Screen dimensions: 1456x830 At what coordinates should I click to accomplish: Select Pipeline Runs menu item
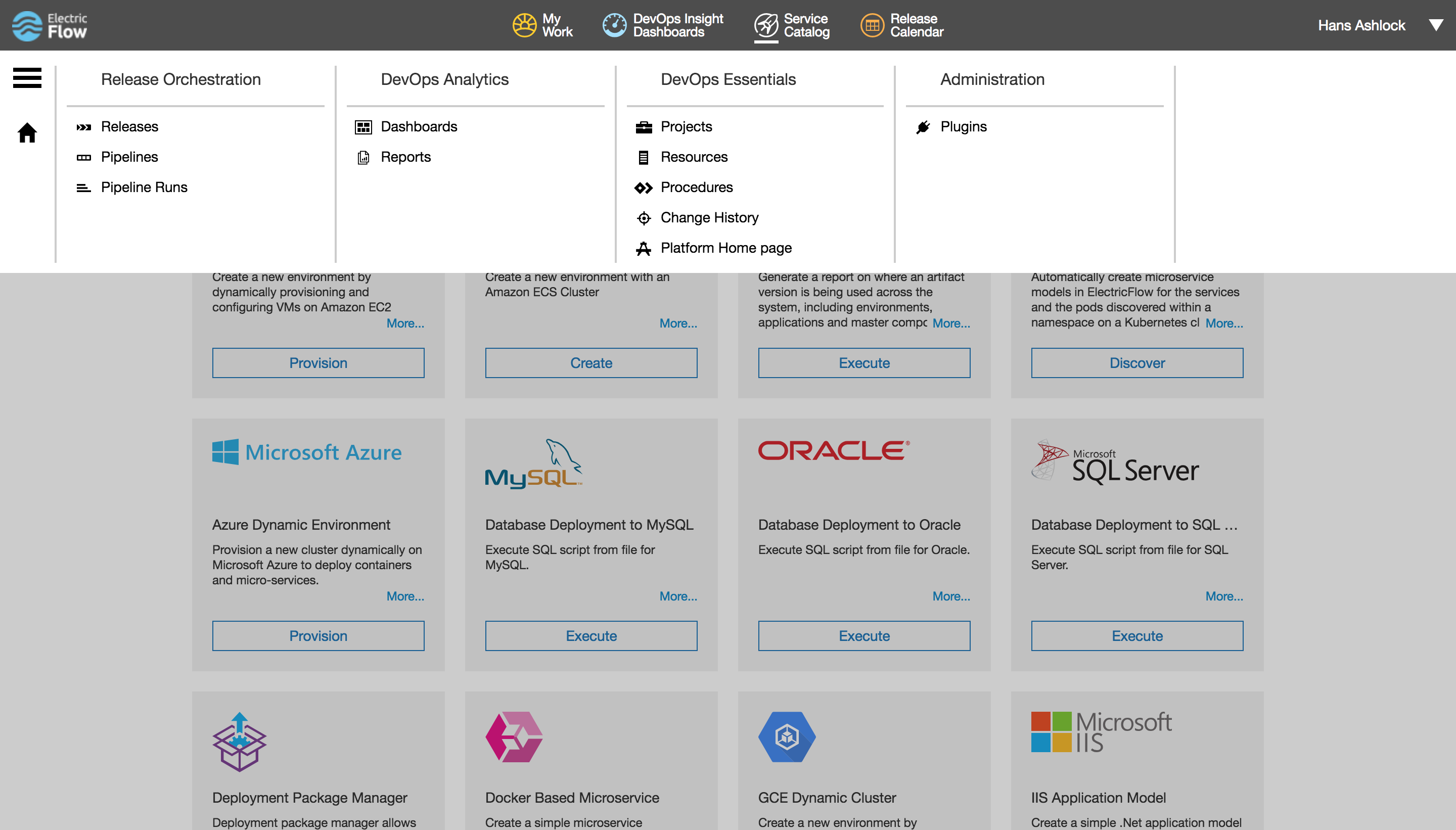[x=144, y=187]
